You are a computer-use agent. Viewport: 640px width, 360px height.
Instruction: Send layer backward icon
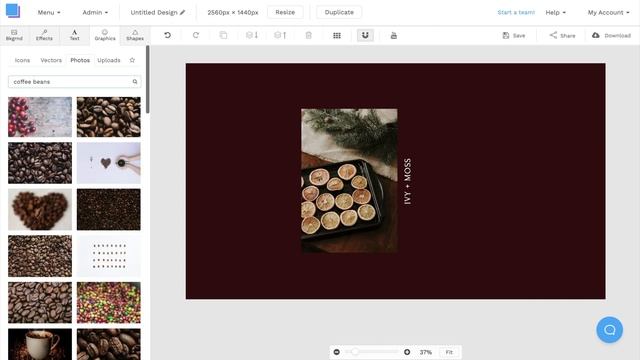tap(251, 36)
